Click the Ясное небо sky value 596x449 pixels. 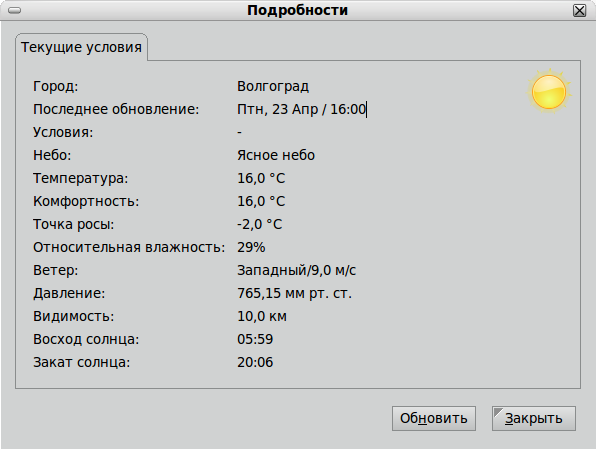pos(276,155)
